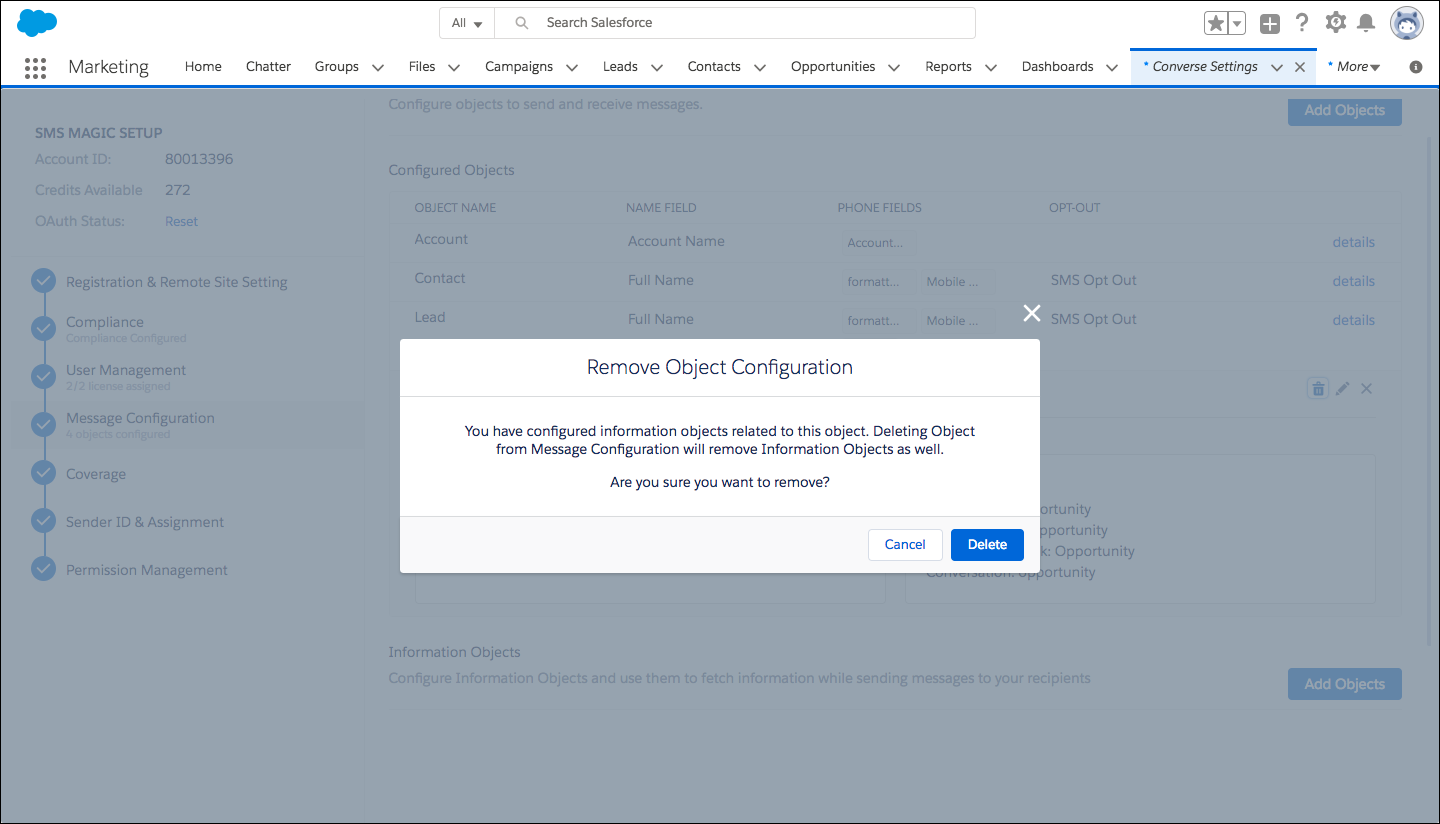The width and height of the screenshot is (1440, 824).
Task: Click the Account ID value 80013396
Action: coord(199,159)
